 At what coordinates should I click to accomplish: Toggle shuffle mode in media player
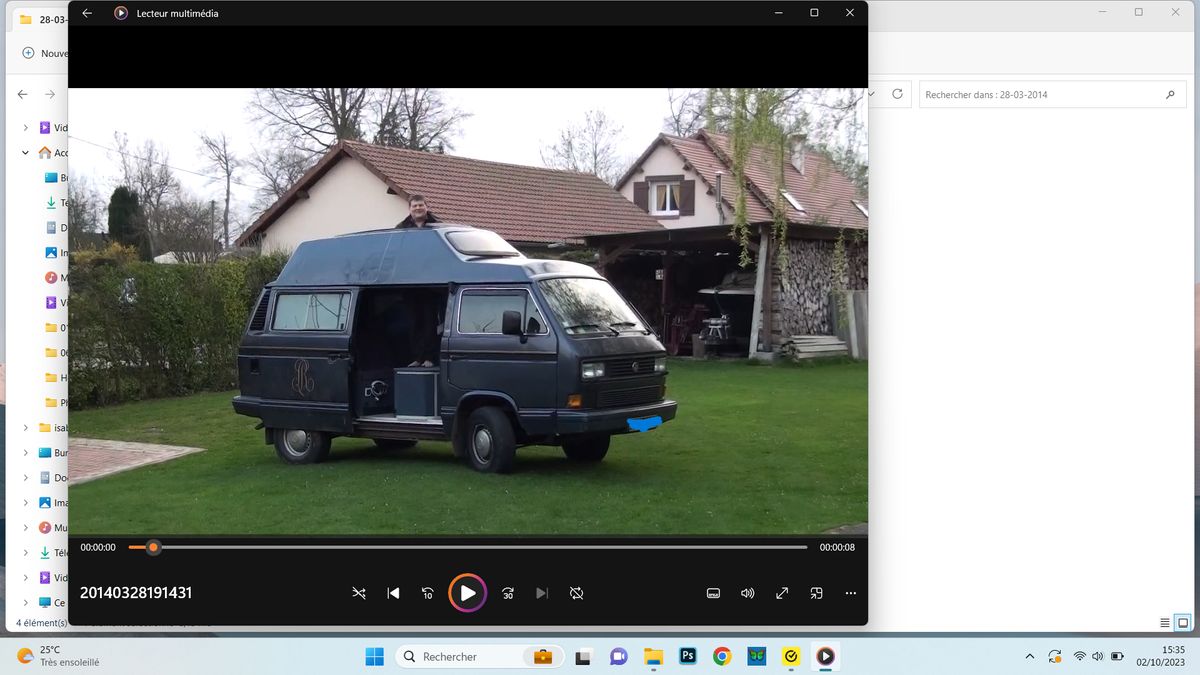pyautogui.click(x=359, y=593)
